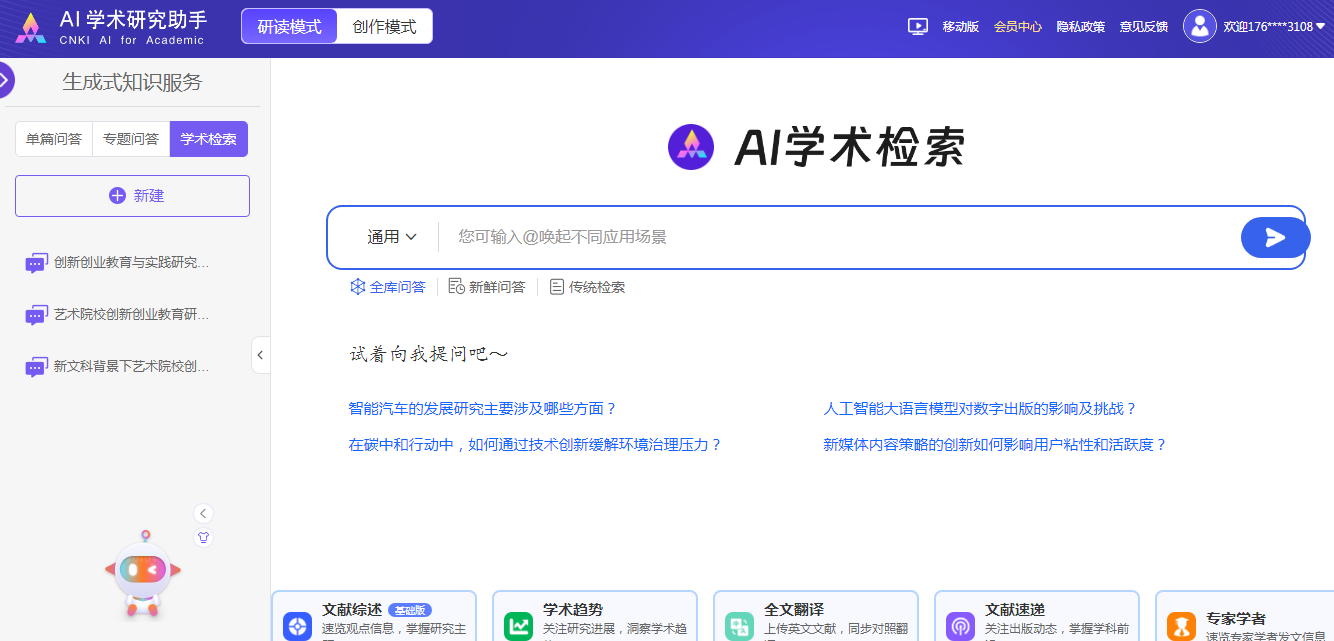Viewport: 1334px width, 641px height.
Task: Open the 全文翻译 card title
Action: point(794,610)
